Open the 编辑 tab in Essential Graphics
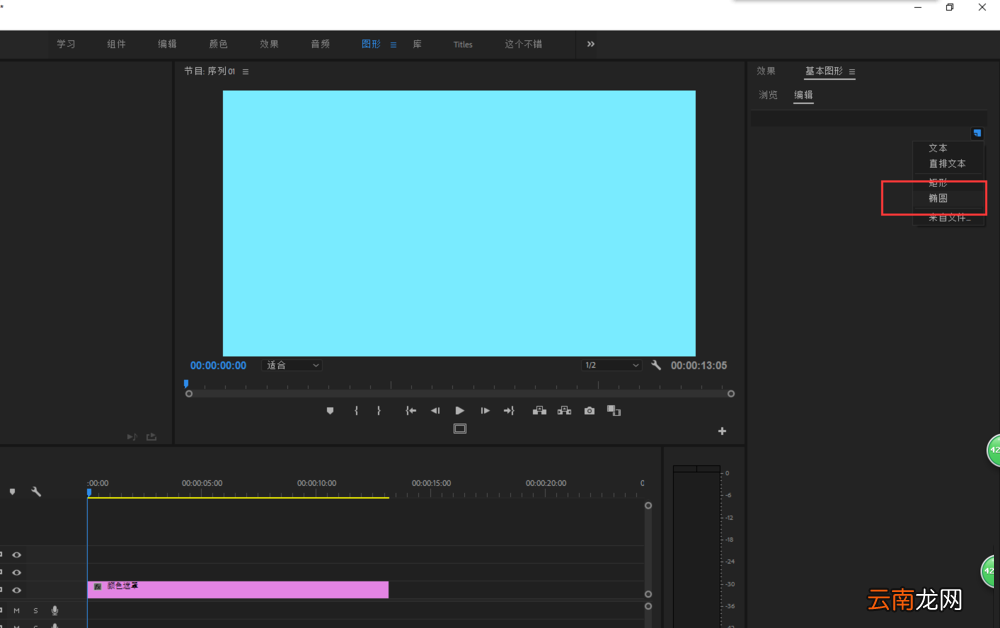This screenshot has width=1000, height=628. pos(804,95)
